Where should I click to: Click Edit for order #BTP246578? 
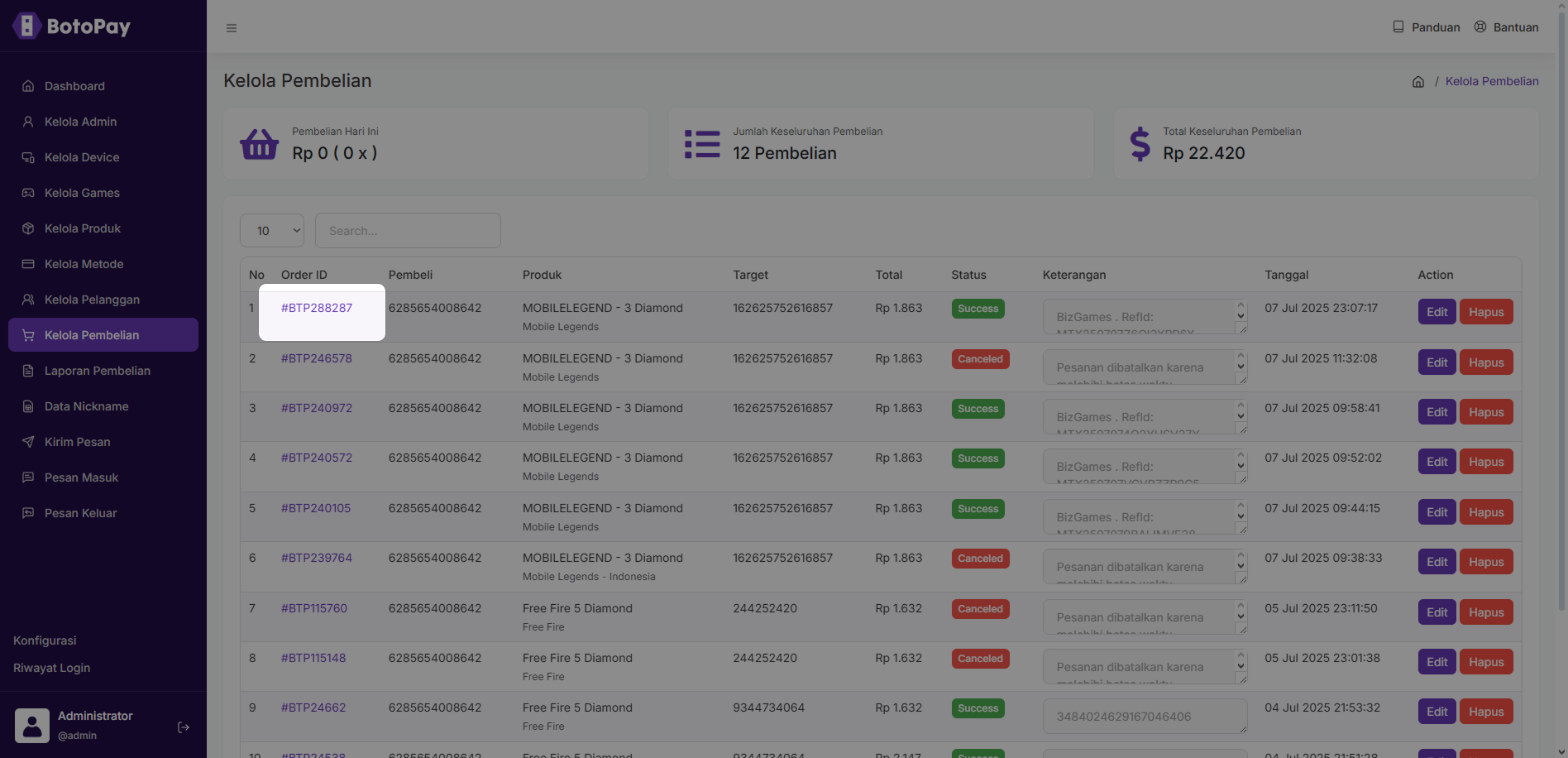click(1437, 362)
